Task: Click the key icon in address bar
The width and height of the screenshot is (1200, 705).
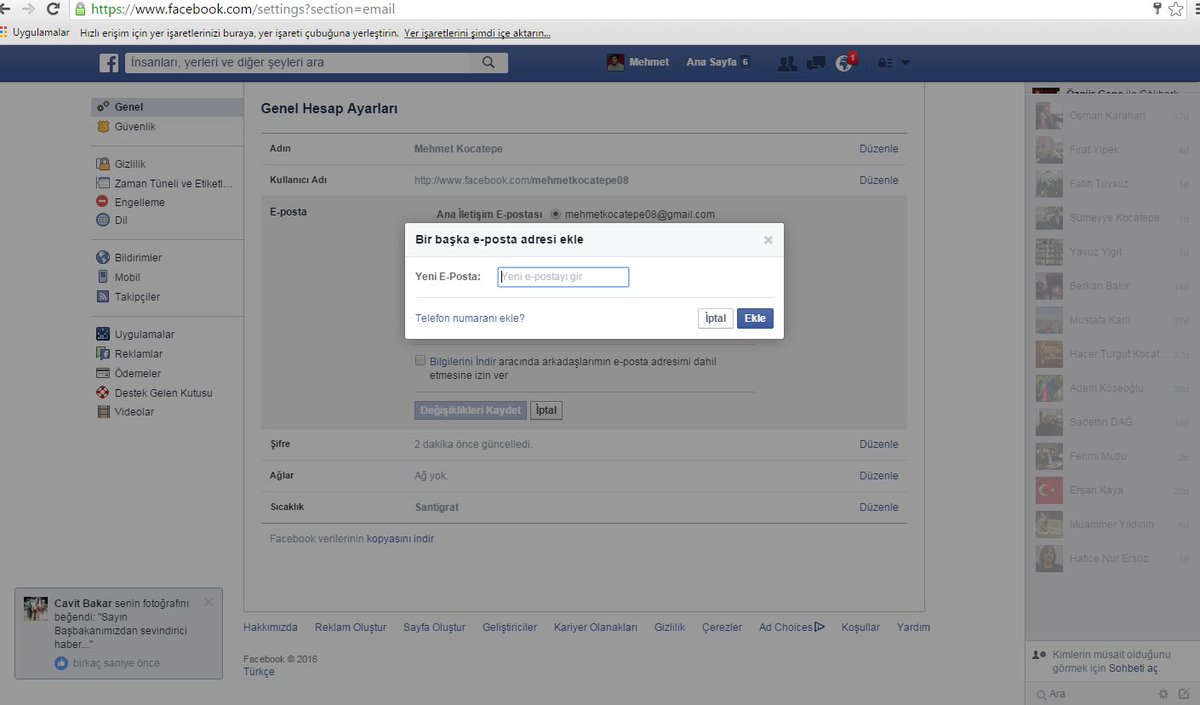Action: point(1157,9)
